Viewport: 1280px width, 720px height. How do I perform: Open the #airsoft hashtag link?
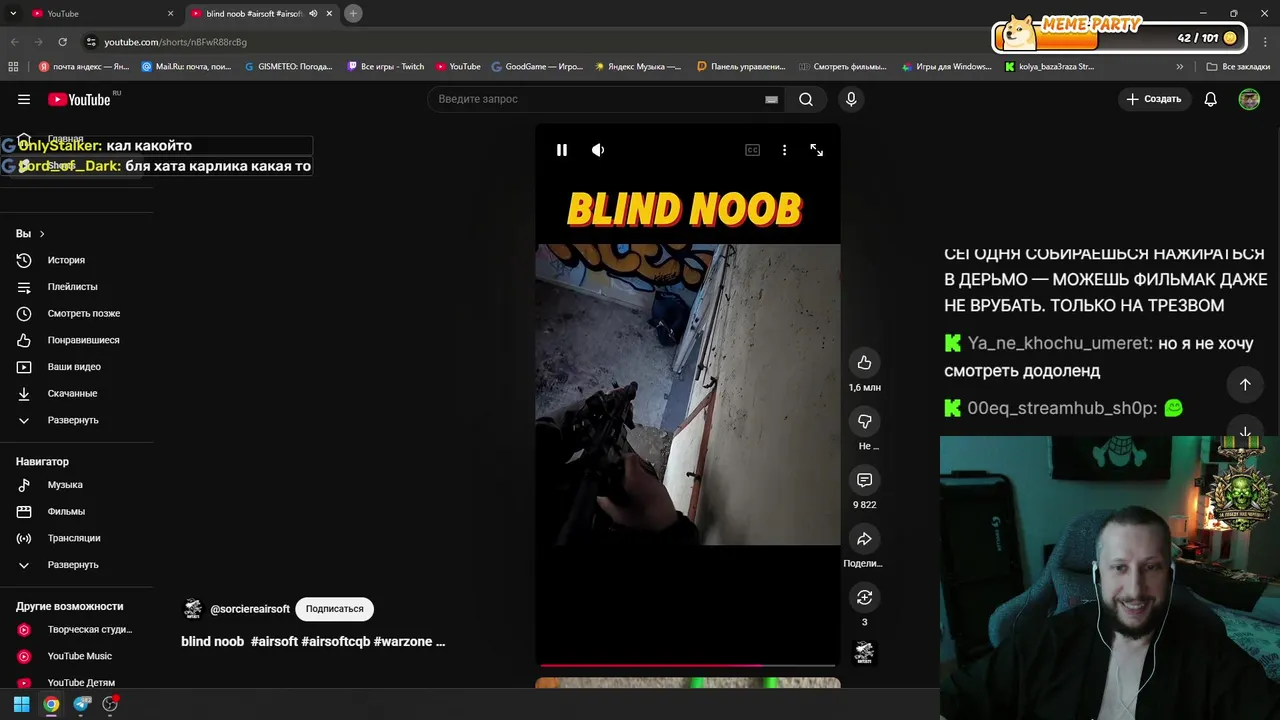pyautogui.click(x=274, y=642)
